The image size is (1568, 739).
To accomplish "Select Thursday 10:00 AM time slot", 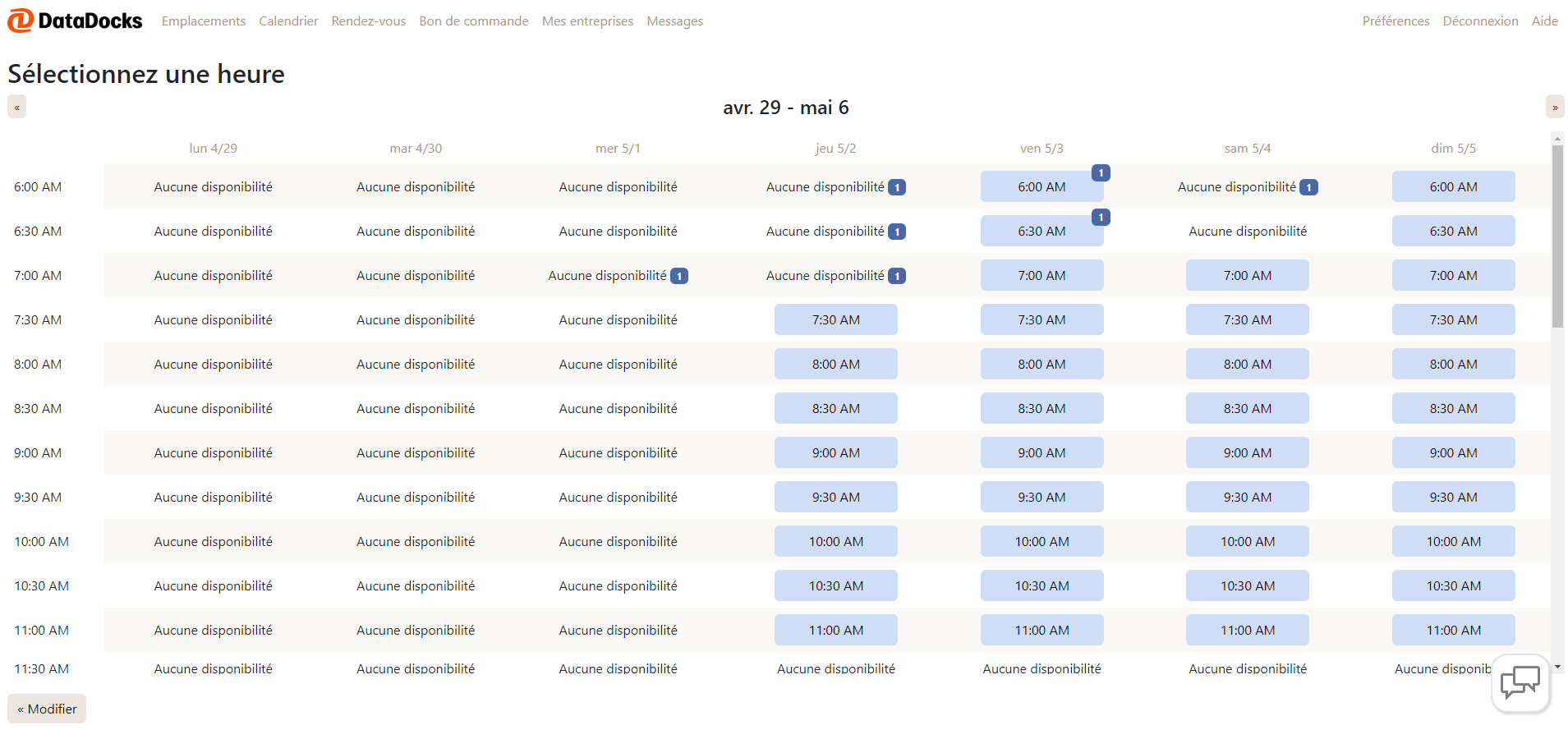I will pos(835,541).
